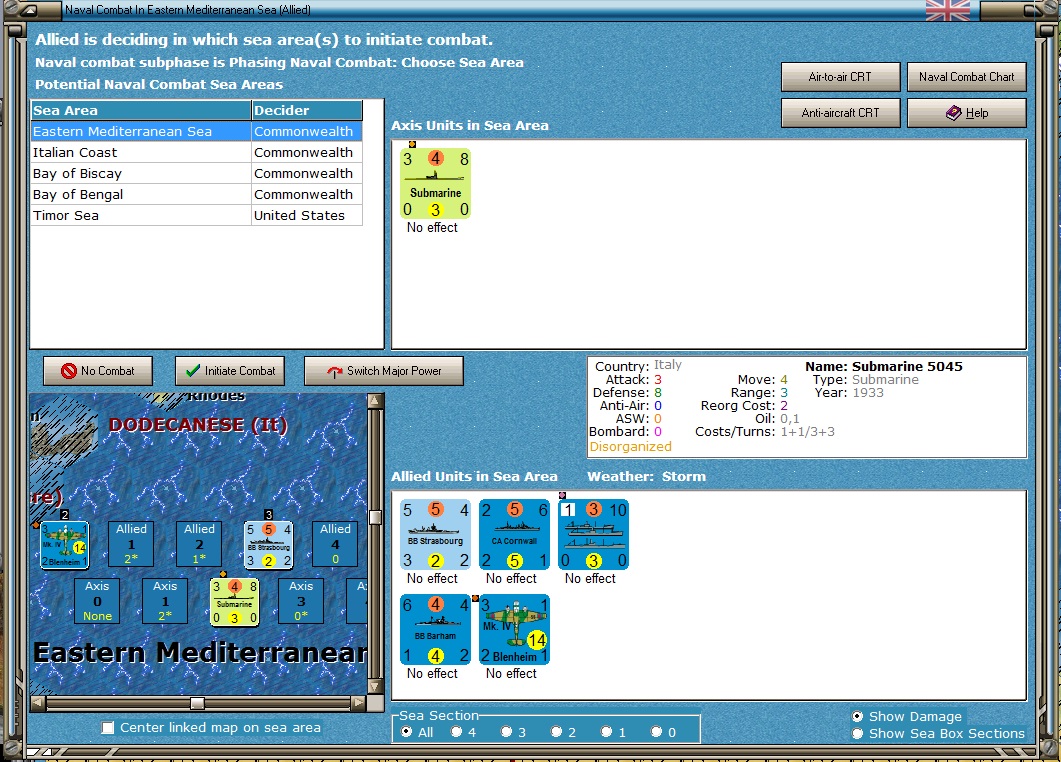
Task: Click the Submarine counter on the map
Action: 234,602
